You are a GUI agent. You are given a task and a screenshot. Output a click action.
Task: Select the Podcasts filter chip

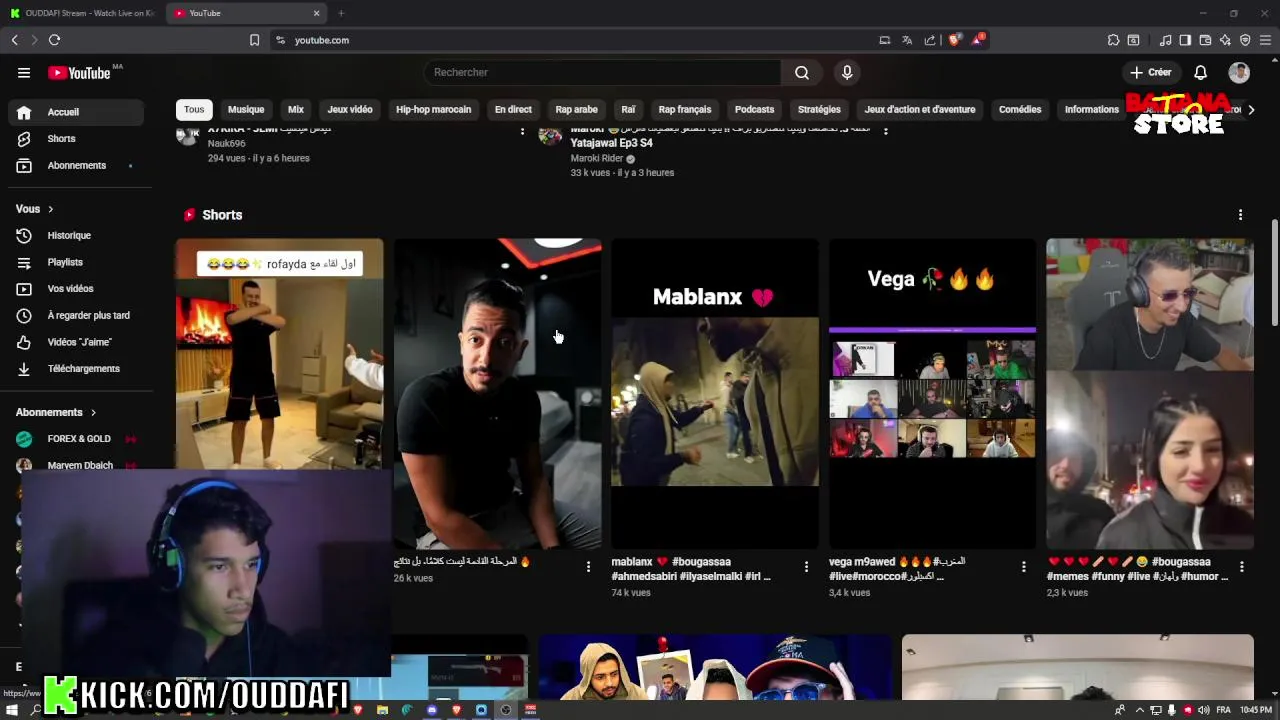[x=754, y=109]
